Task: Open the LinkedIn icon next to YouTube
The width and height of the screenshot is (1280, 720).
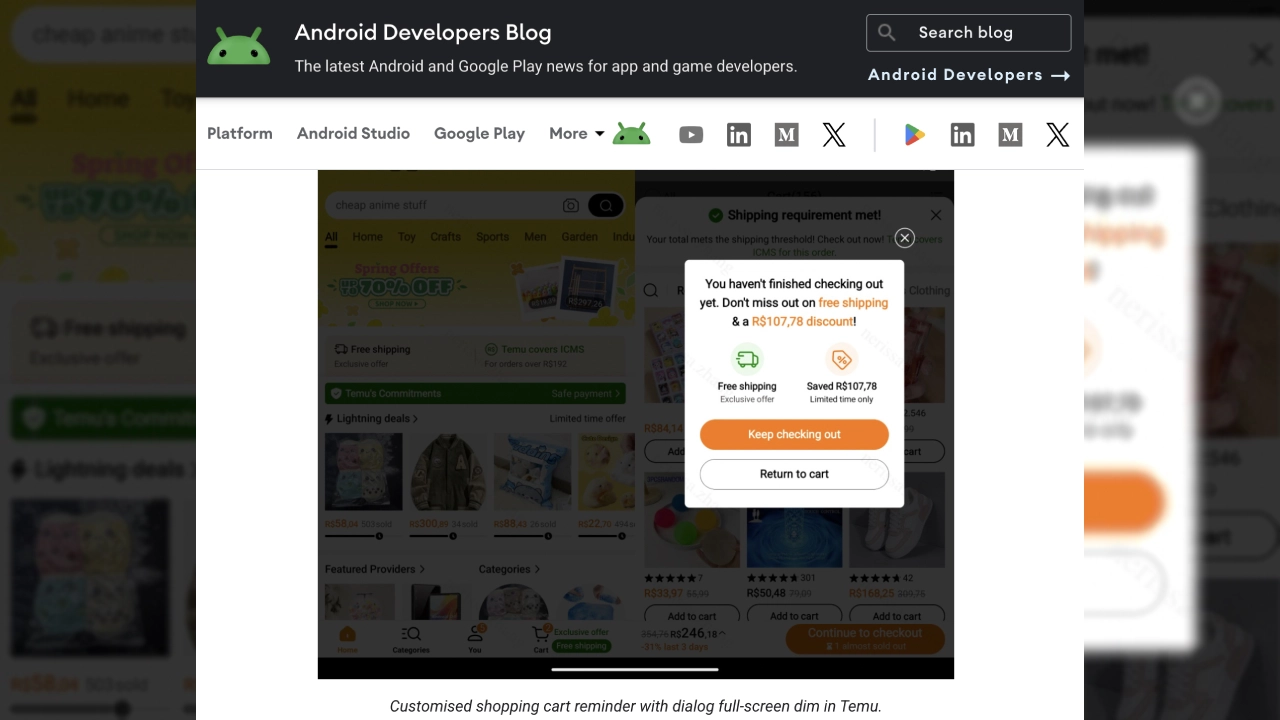Action: (739, 134)
